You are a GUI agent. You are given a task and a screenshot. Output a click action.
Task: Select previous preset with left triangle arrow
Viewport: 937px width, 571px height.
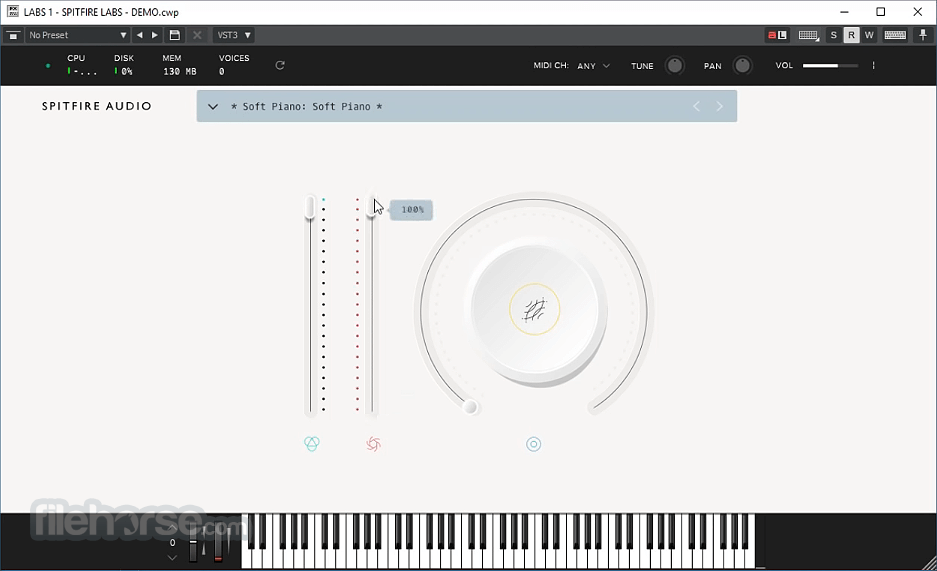pyautogui.click(x=139, y=35)
